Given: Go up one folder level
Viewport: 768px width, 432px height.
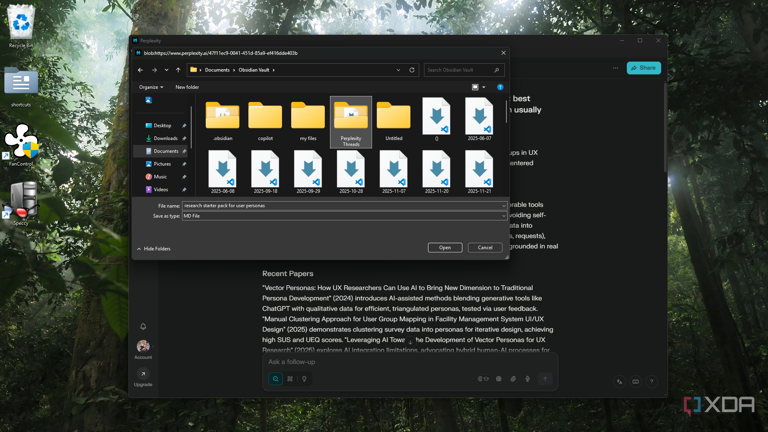Looking at the screenshot, I should [179, 70].
